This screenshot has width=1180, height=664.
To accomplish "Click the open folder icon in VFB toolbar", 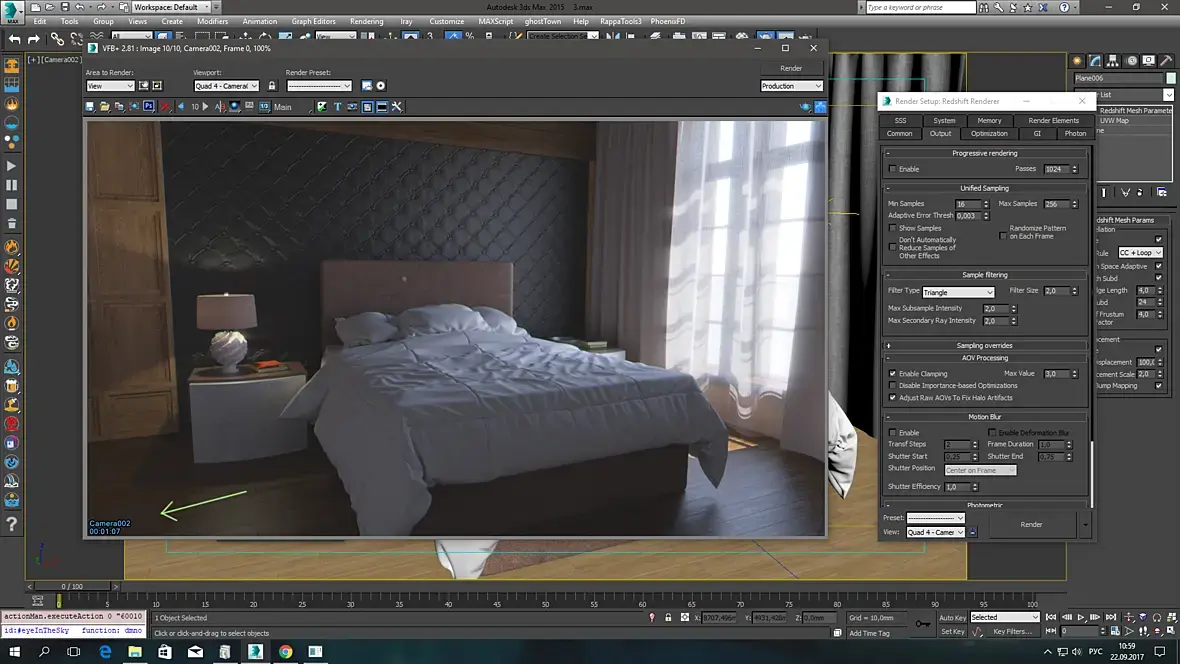I will coord(105,106).
